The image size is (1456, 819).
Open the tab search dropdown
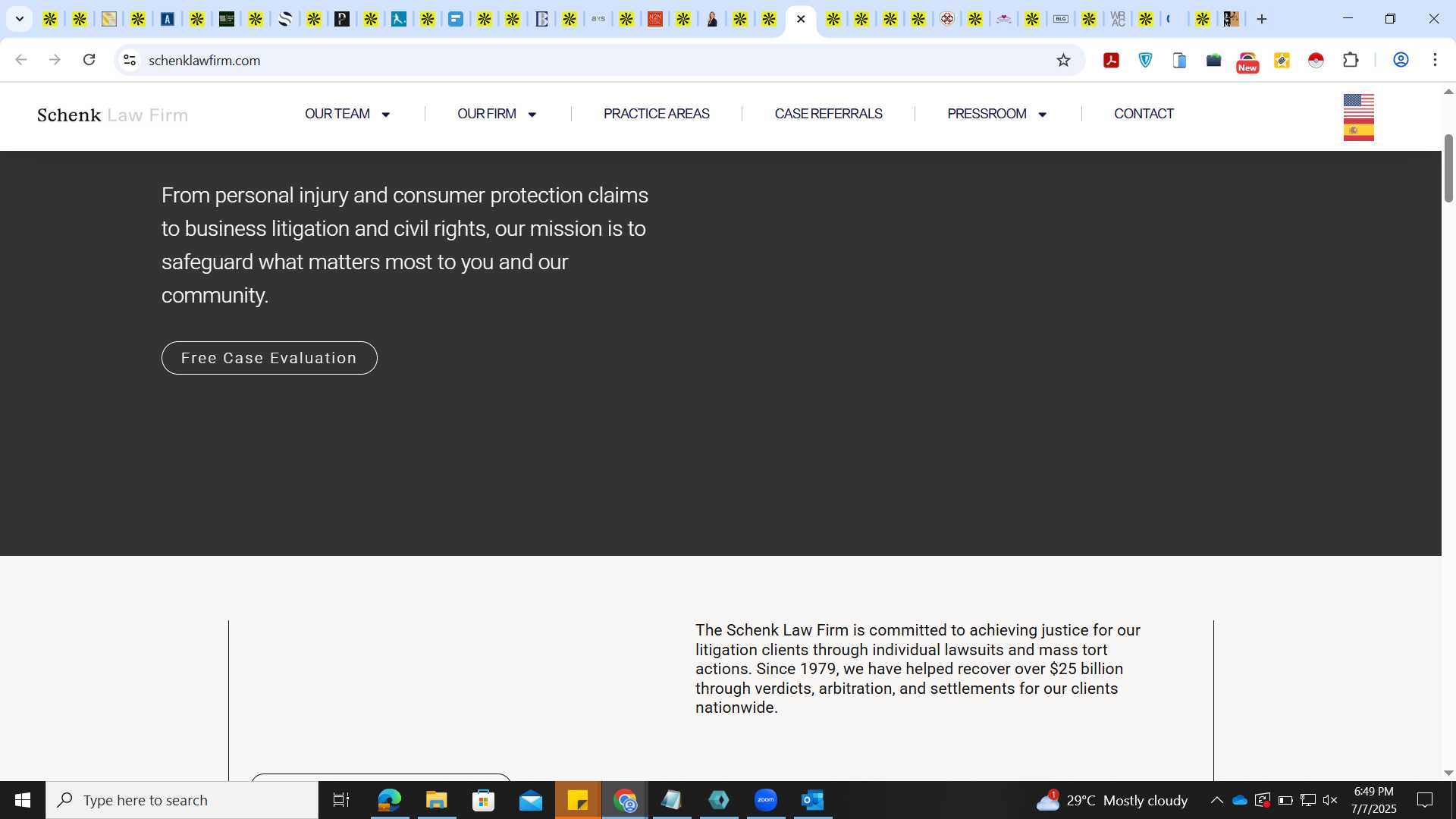(20, 19)
